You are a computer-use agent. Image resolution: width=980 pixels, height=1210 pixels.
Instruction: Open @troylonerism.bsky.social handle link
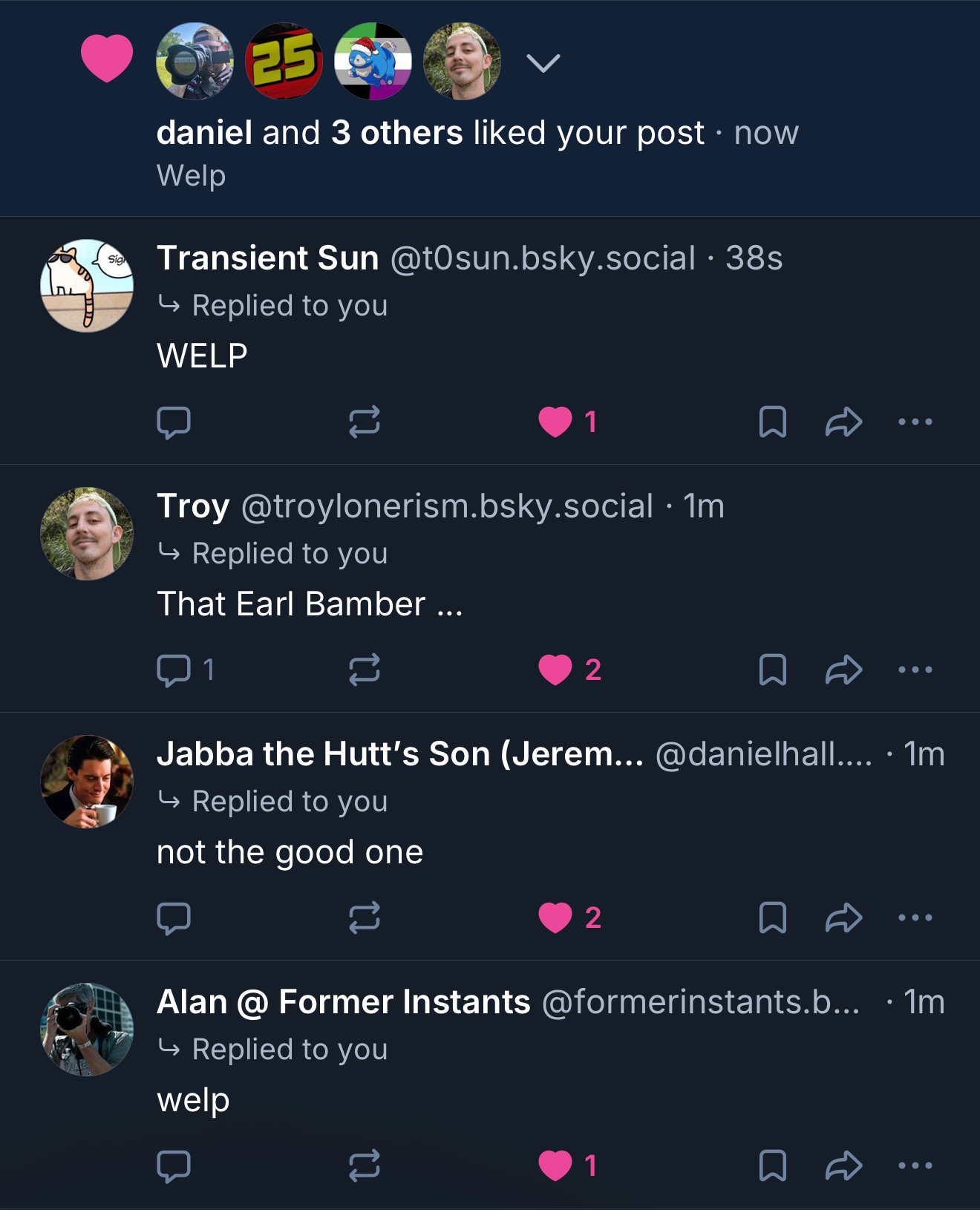point(447,506)
